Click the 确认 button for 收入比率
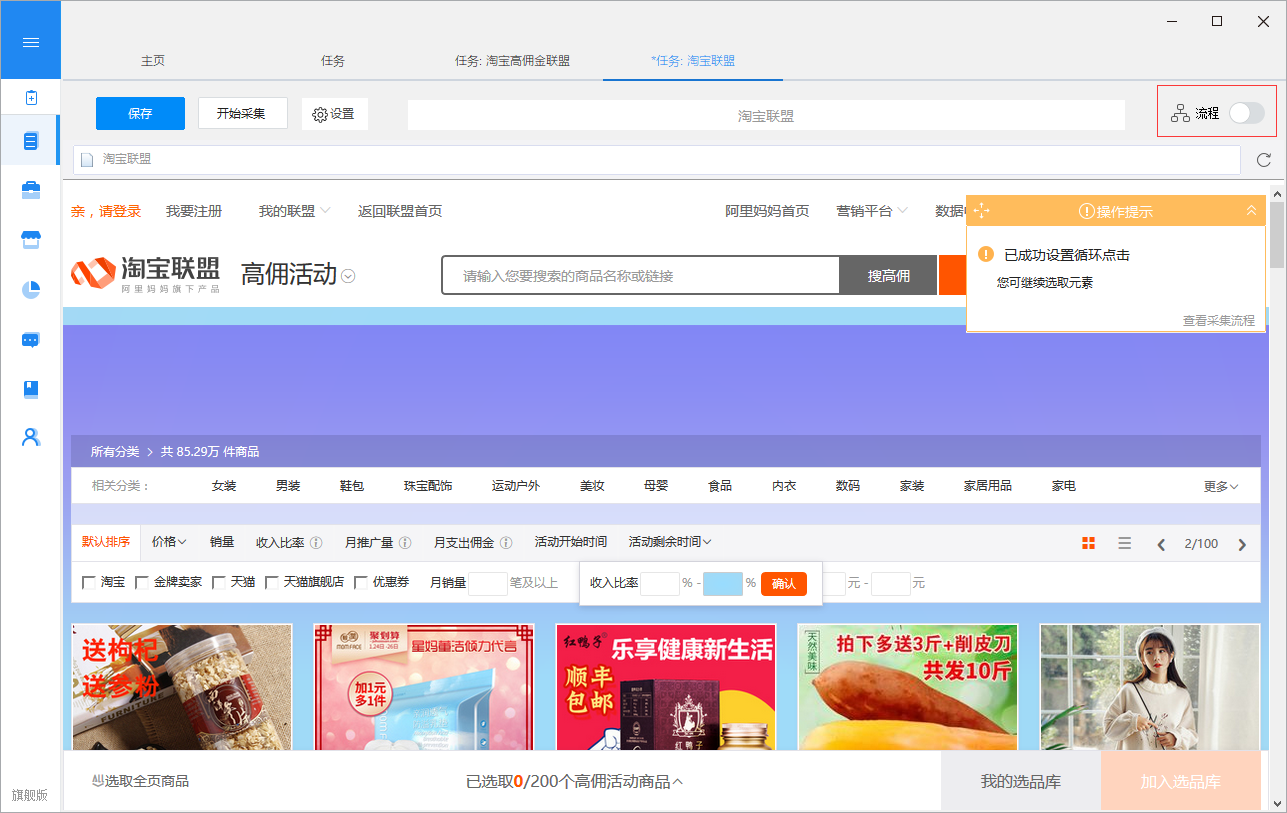 point(784,584)
